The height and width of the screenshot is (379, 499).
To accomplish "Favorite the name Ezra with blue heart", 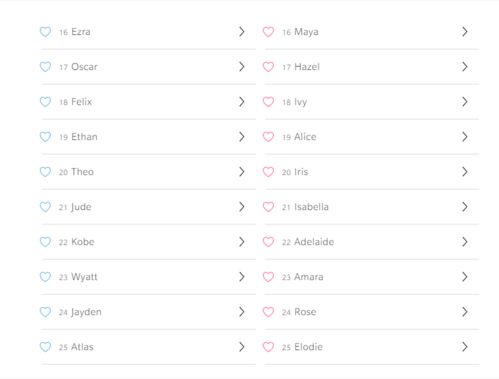I will [45, 32].
